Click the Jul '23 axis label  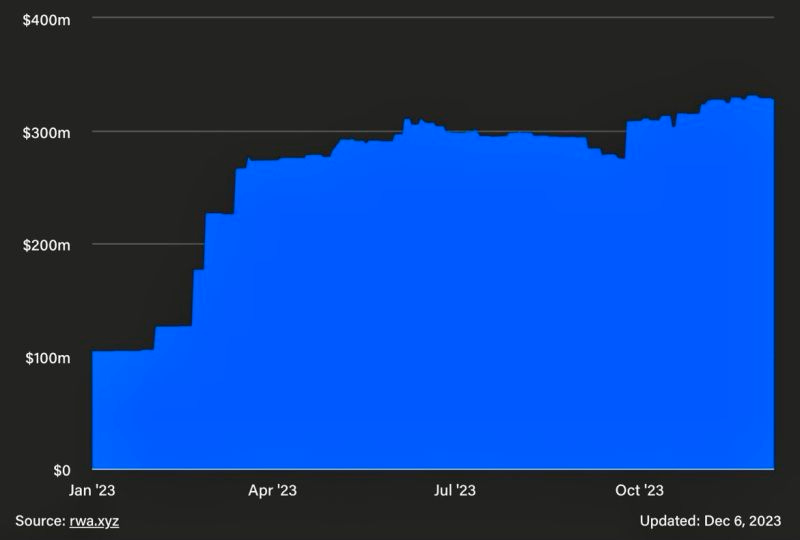[455, 490]
